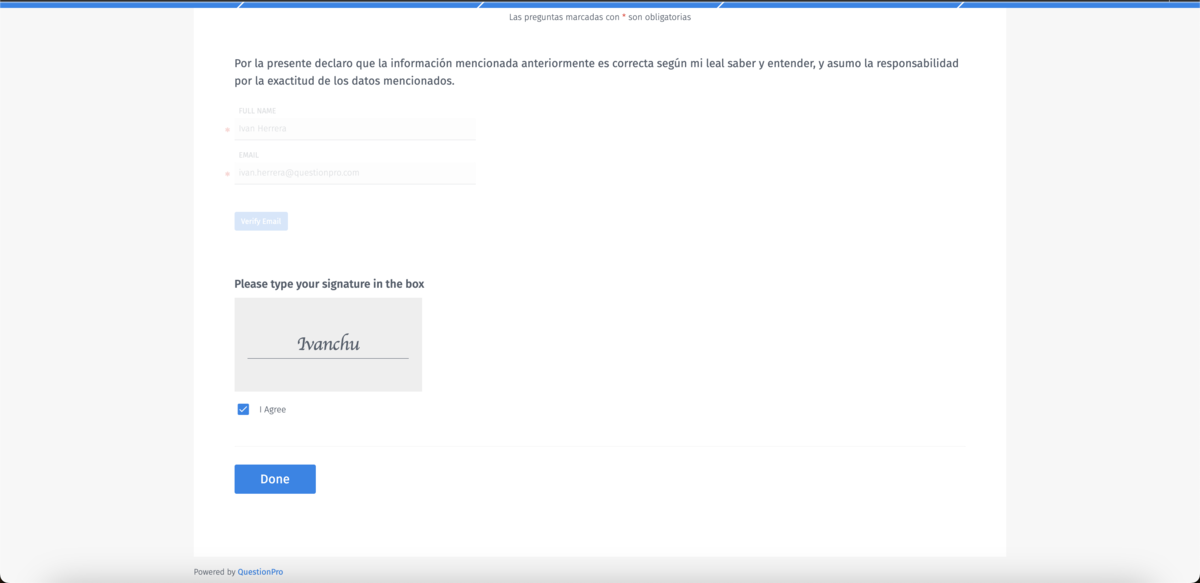Click inside the signature box showing Ivanchu

point(328,344)
